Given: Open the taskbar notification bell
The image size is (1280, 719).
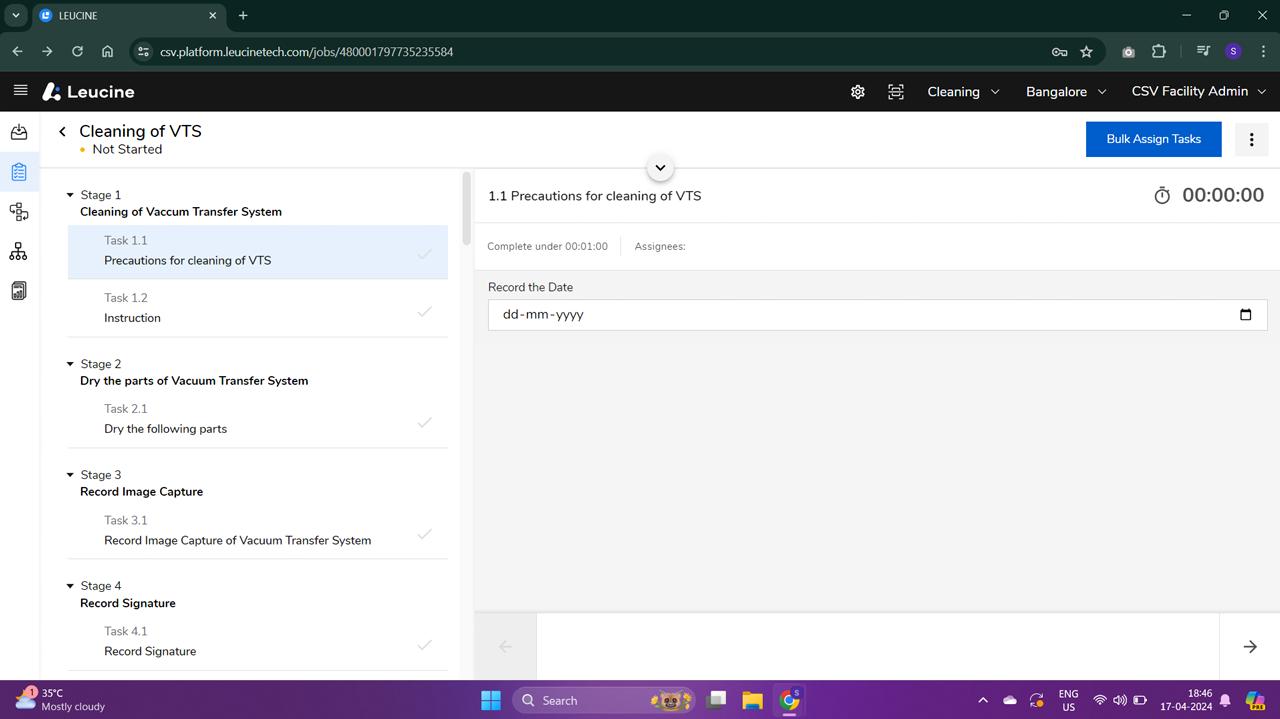Looking at the screenshot, I should point(1225,700).
